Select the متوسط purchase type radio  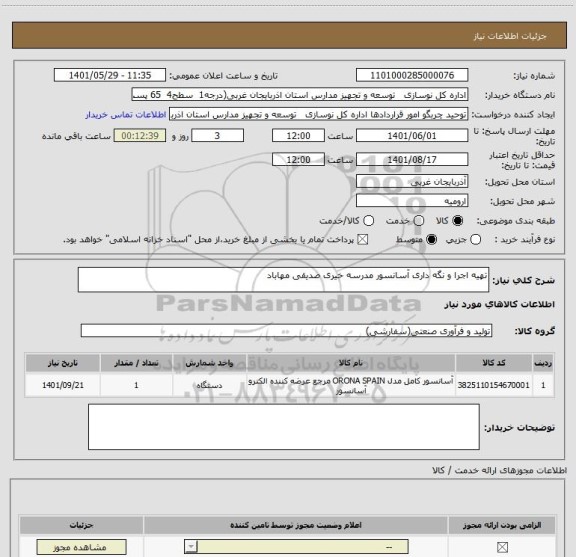coord(431,240)
